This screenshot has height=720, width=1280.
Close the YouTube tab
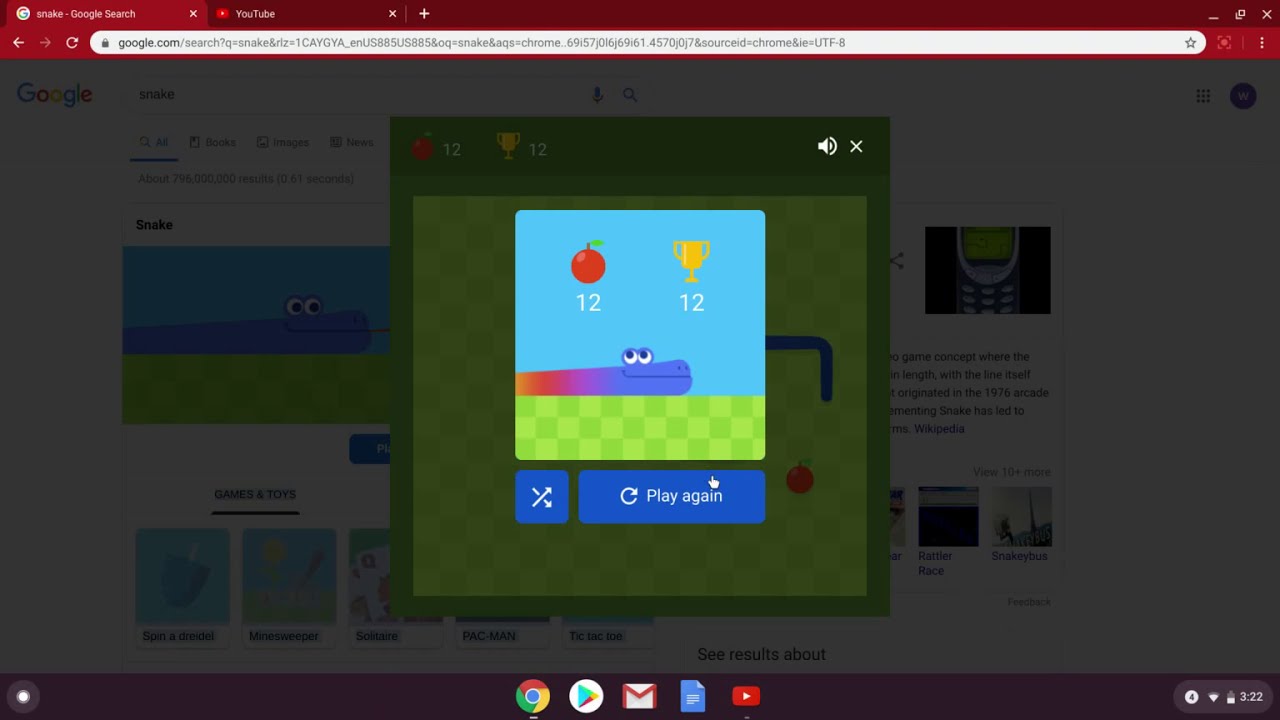[x=392, y=14]
